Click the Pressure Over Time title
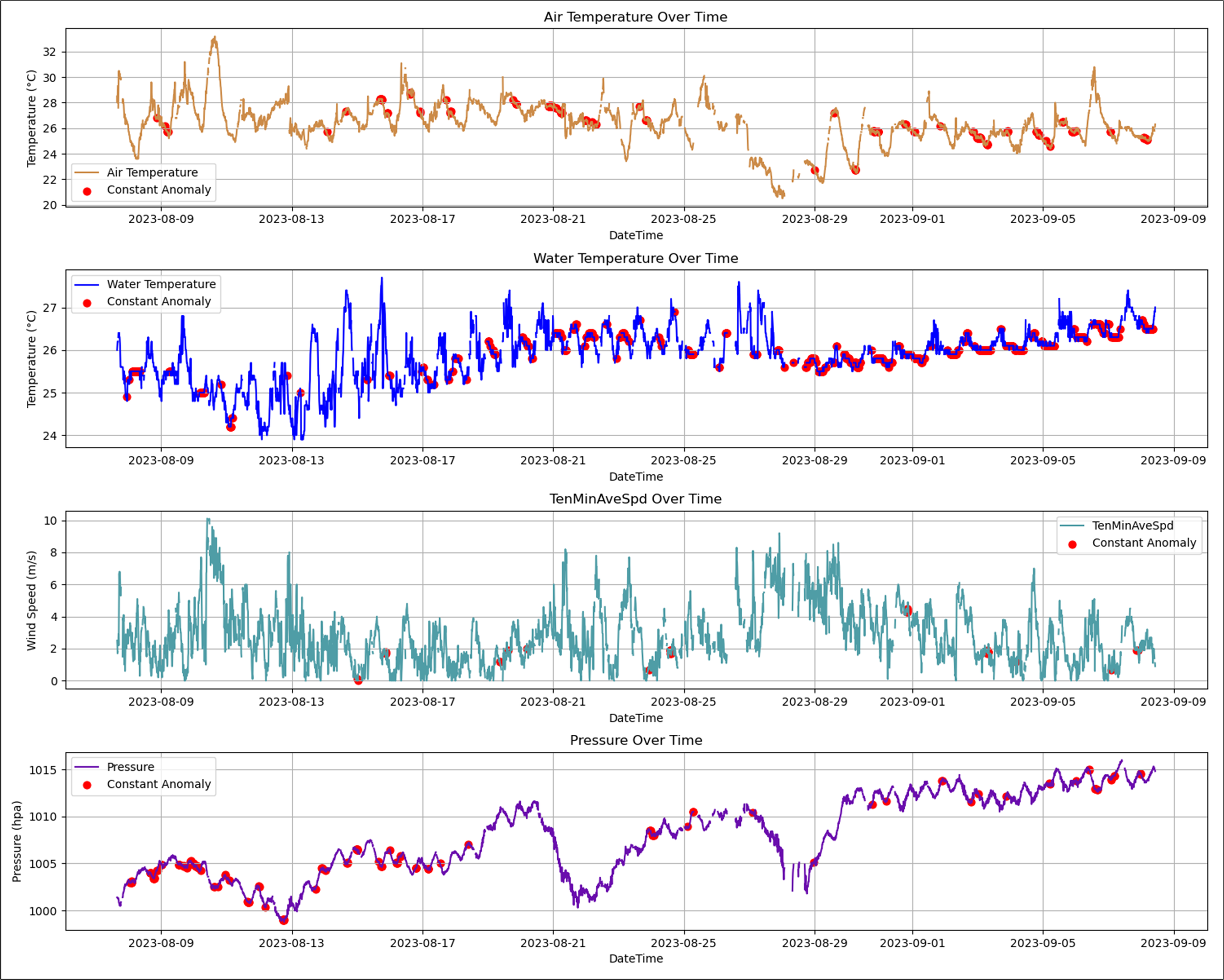The height and width of the screenshot is (980, 1224). click(x=636, y=740)
